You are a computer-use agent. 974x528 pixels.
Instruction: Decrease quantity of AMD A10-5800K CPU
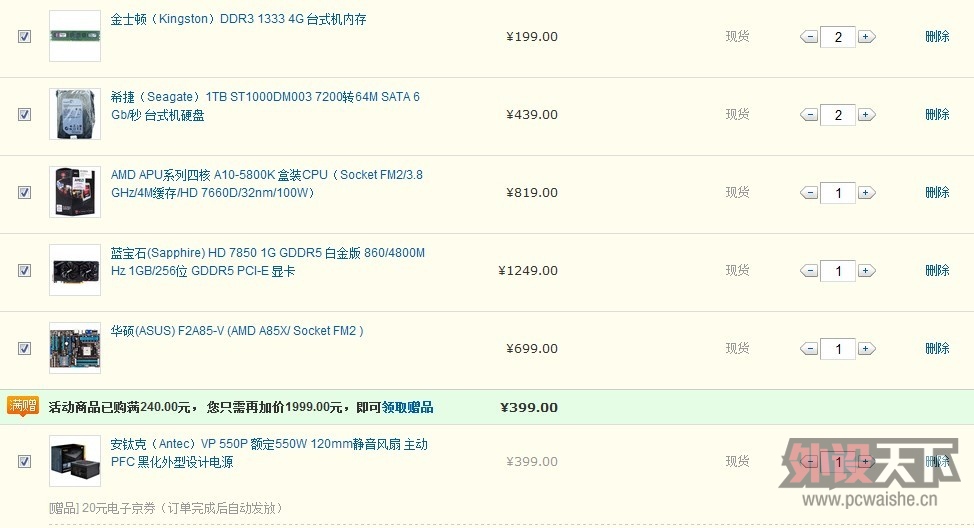pos(809,193)
